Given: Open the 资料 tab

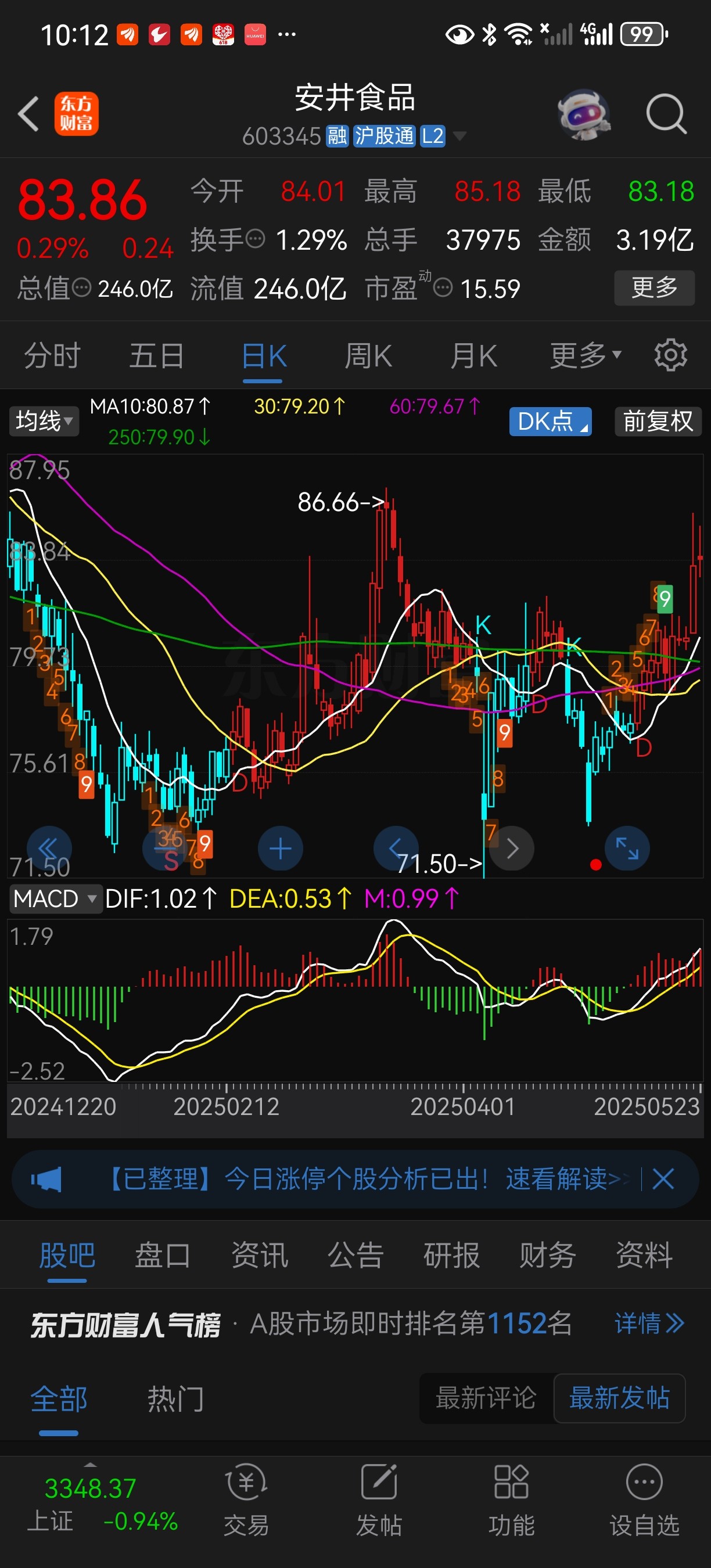Looking at the screenshot, I should [x=644, y=1254].
